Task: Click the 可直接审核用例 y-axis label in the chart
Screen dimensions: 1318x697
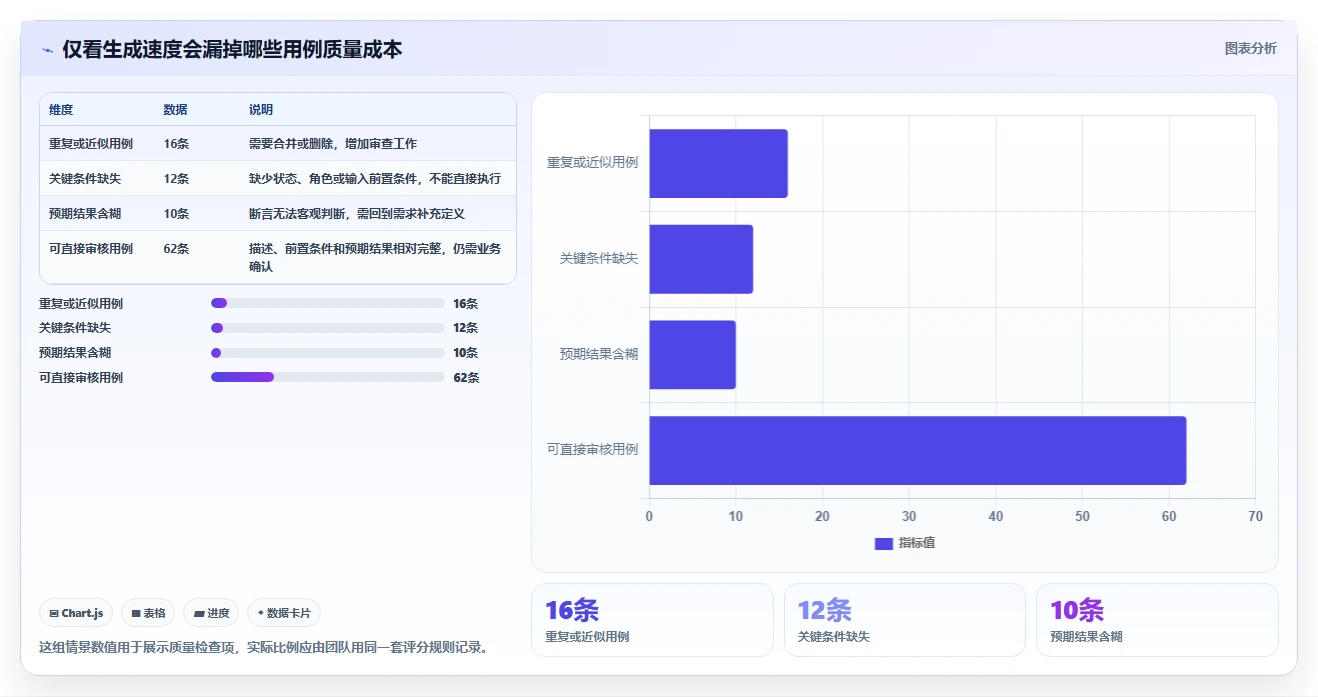Action: pos(592,450)
